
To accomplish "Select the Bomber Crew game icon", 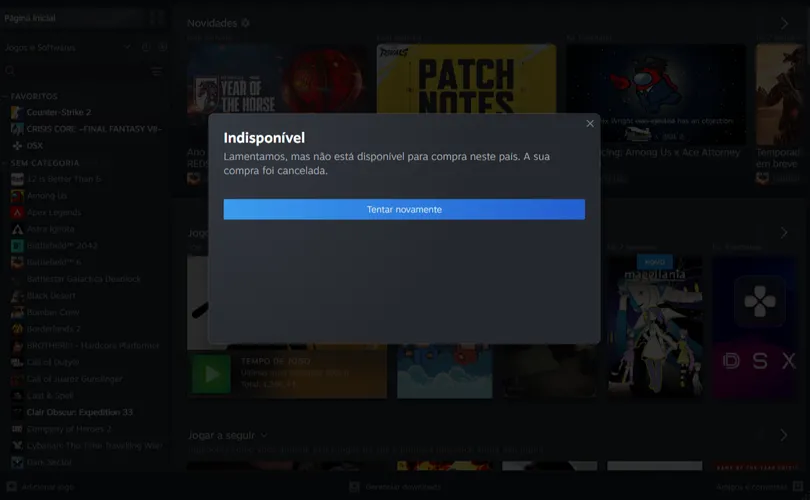I will (17, 312).
